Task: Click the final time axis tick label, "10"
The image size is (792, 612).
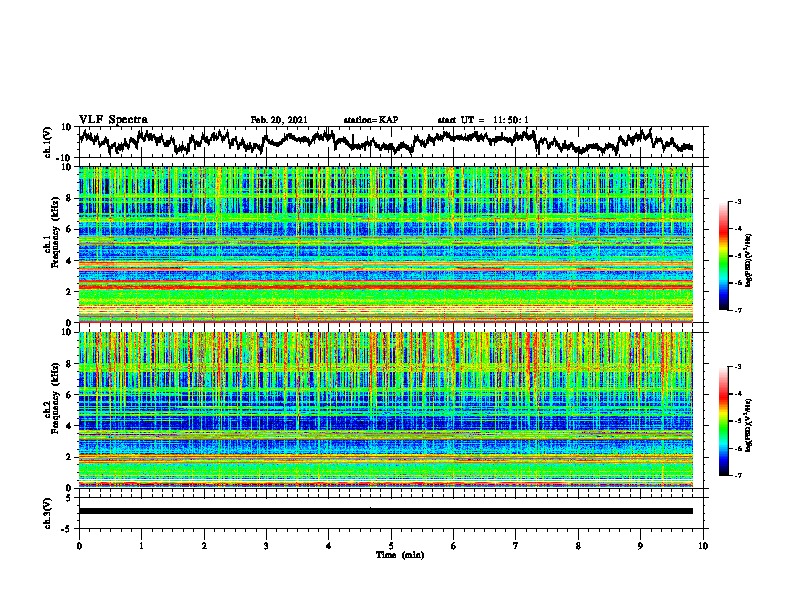Action: (703, 546)
